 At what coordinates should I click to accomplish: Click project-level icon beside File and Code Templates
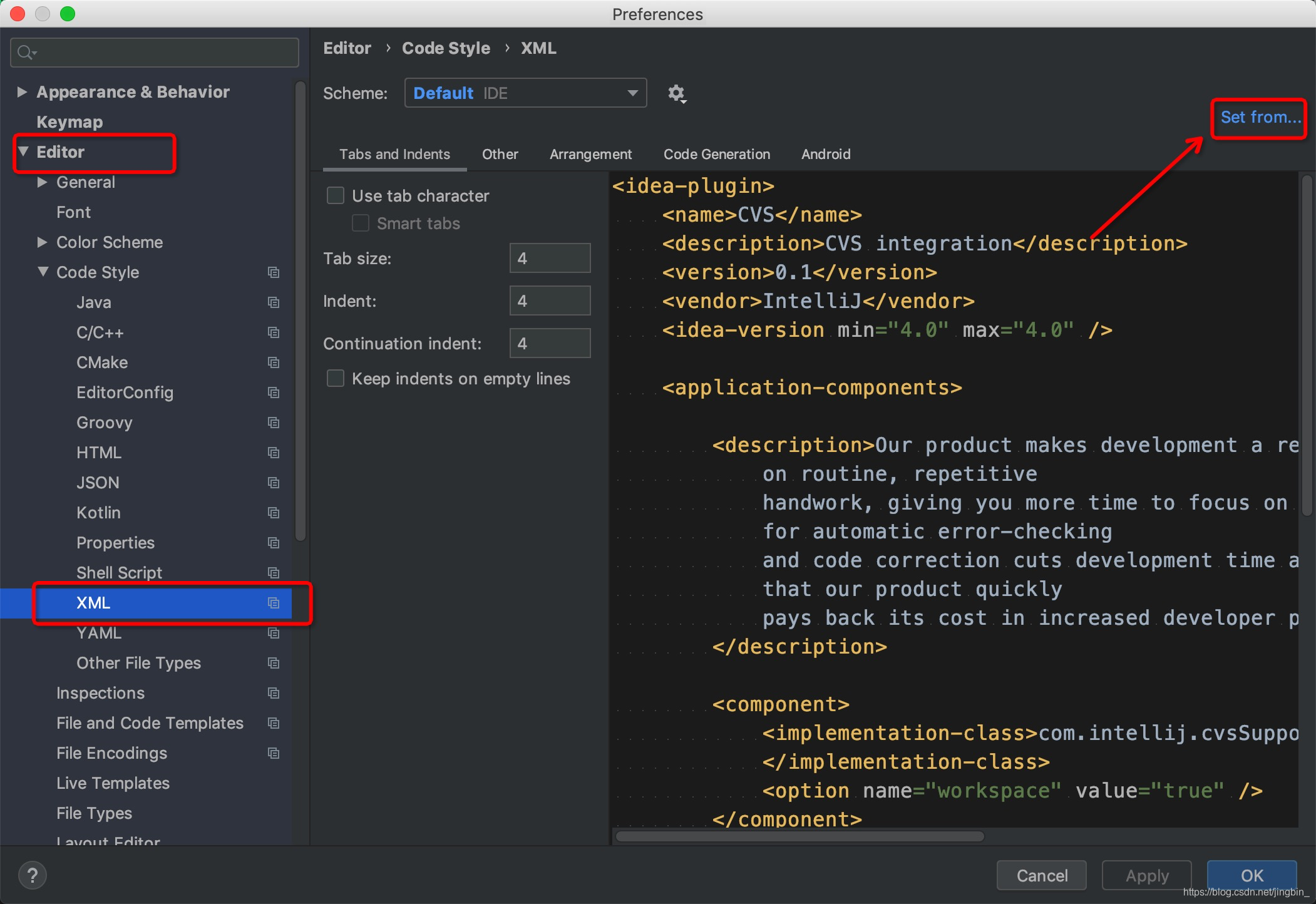point(274,723)
